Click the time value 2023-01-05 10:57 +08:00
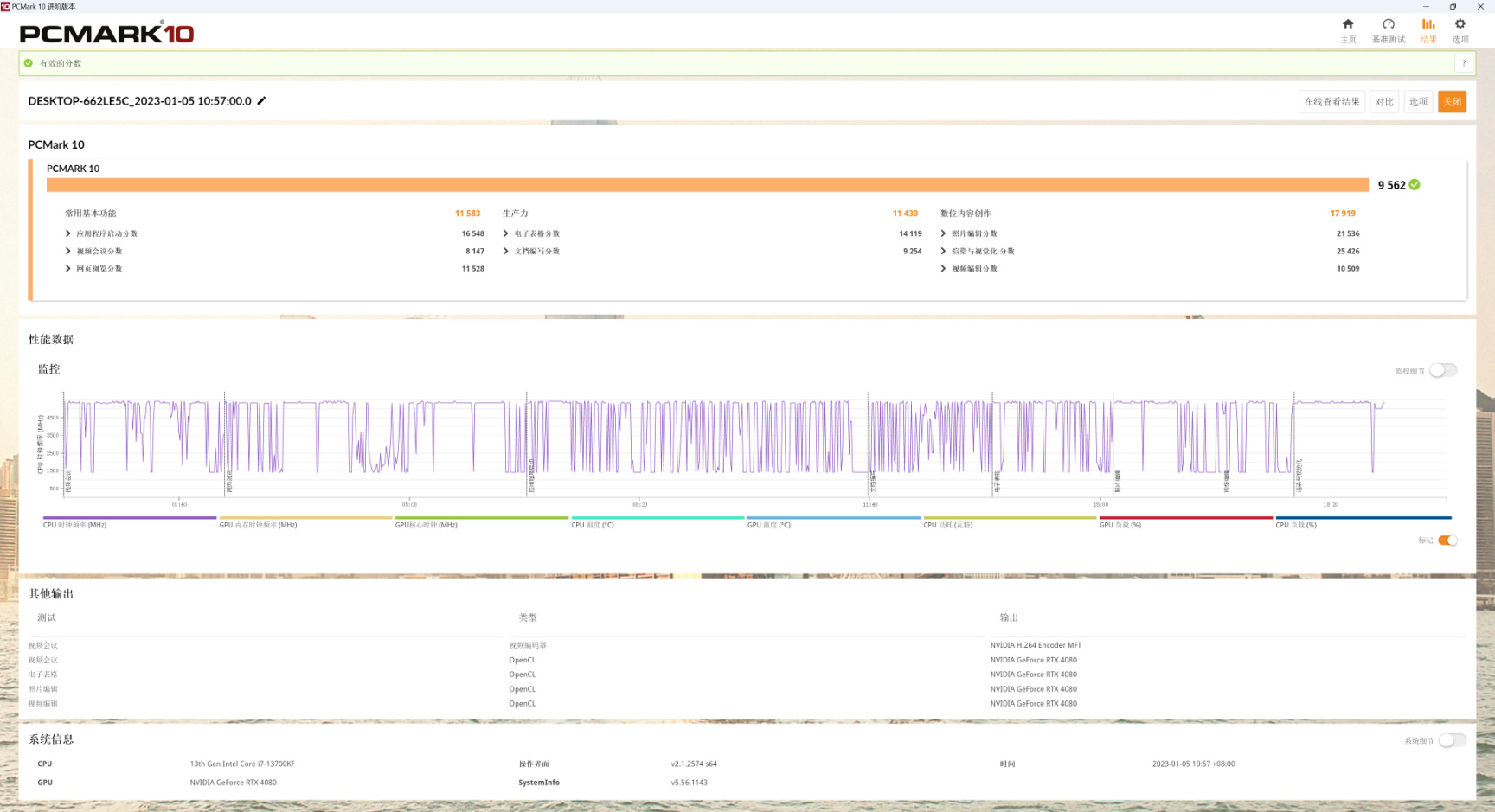The image size is (1495, 812). [x=1193, y=764]
